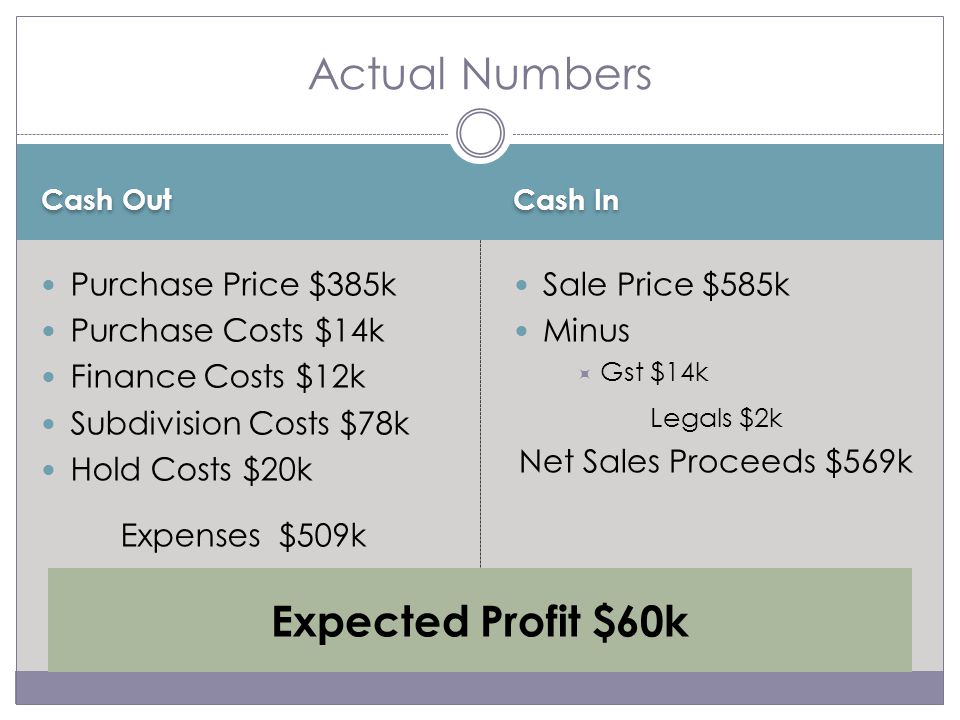Click the Net Sales Proceeds $569k text
Viewport: 960px width, 720px height.
[716, 462]
